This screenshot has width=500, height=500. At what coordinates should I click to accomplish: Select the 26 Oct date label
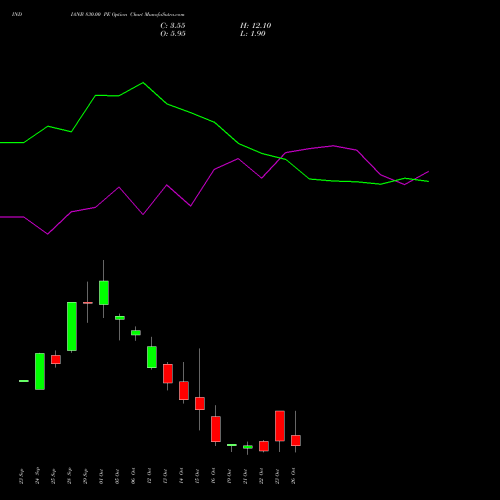coord(293,476)
